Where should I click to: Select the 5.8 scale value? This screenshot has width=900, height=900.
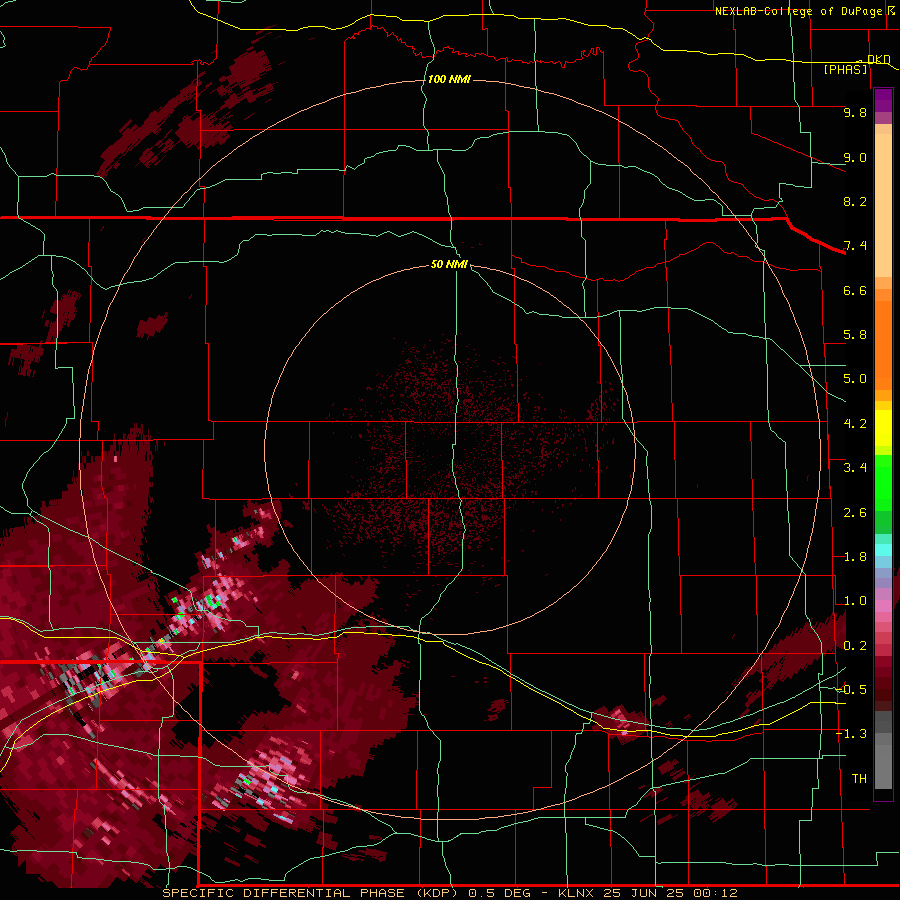coord(855,335)
